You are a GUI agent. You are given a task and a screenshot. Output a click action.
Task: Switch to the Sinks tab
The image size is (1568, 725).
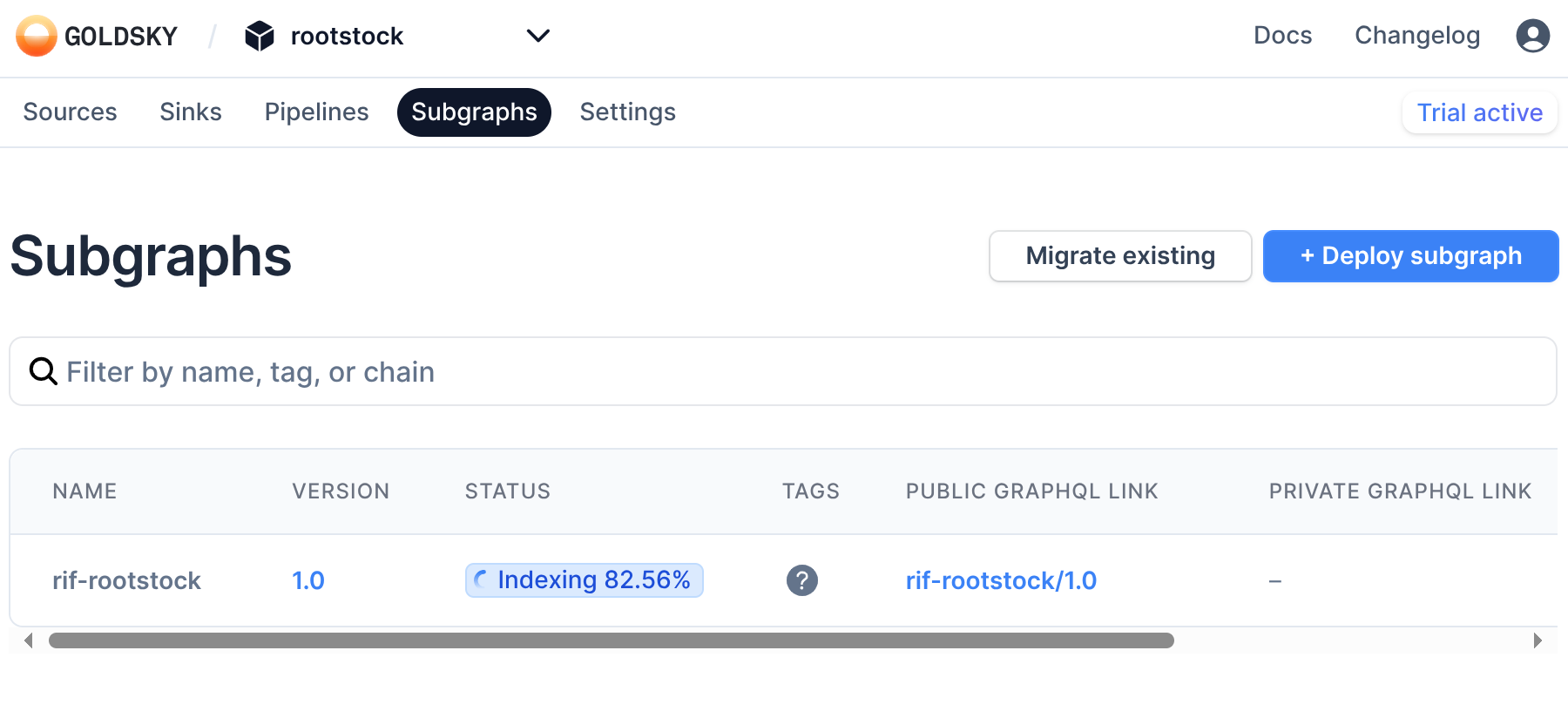pyautogui.click(x=190, y=112)
